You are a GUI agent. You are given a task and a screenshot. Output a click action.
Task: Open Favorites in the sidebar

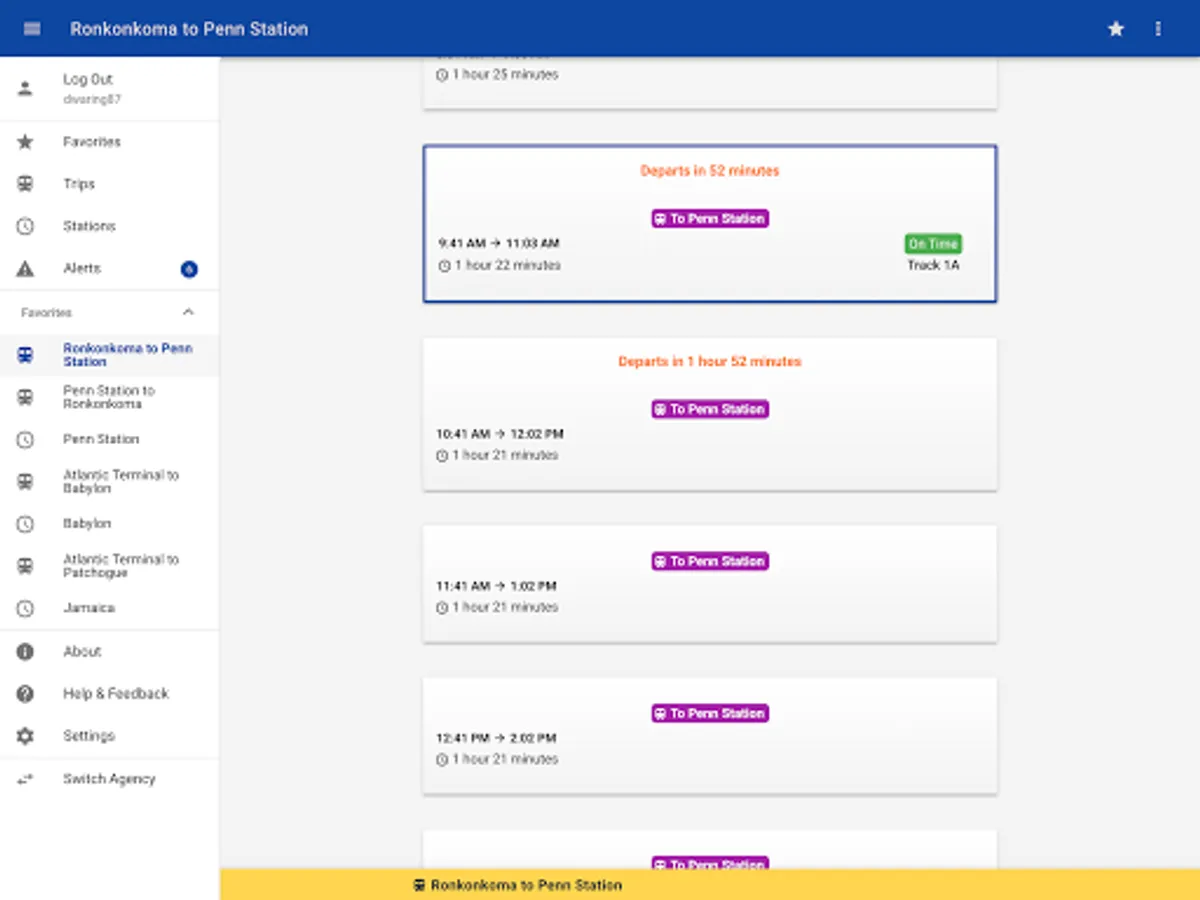coord(109,142)
